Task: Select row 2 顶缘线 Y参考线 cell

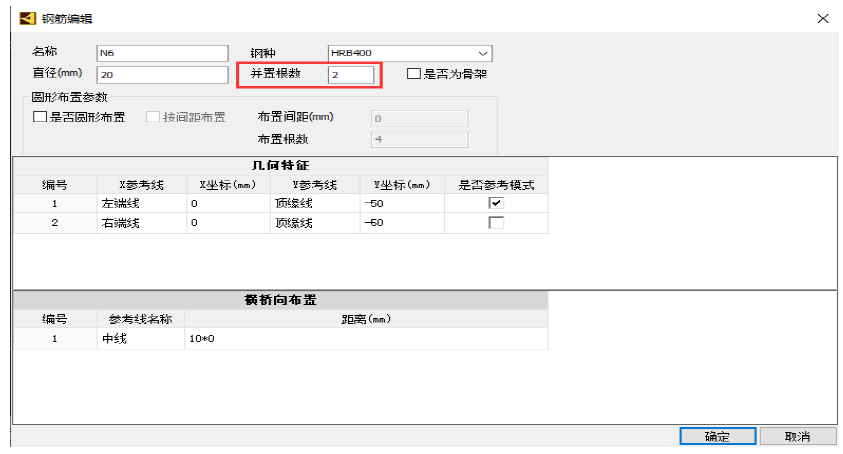Action: coord(315,223)
